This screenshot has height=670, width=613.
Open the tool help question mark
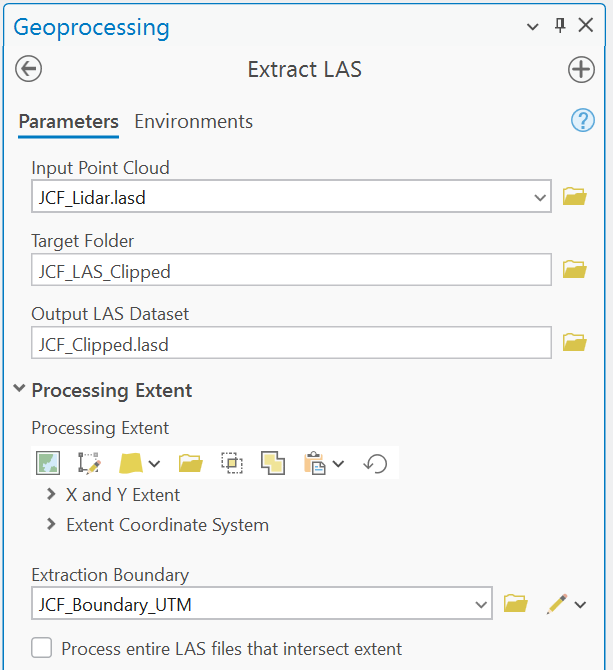(x=582, y=121)
